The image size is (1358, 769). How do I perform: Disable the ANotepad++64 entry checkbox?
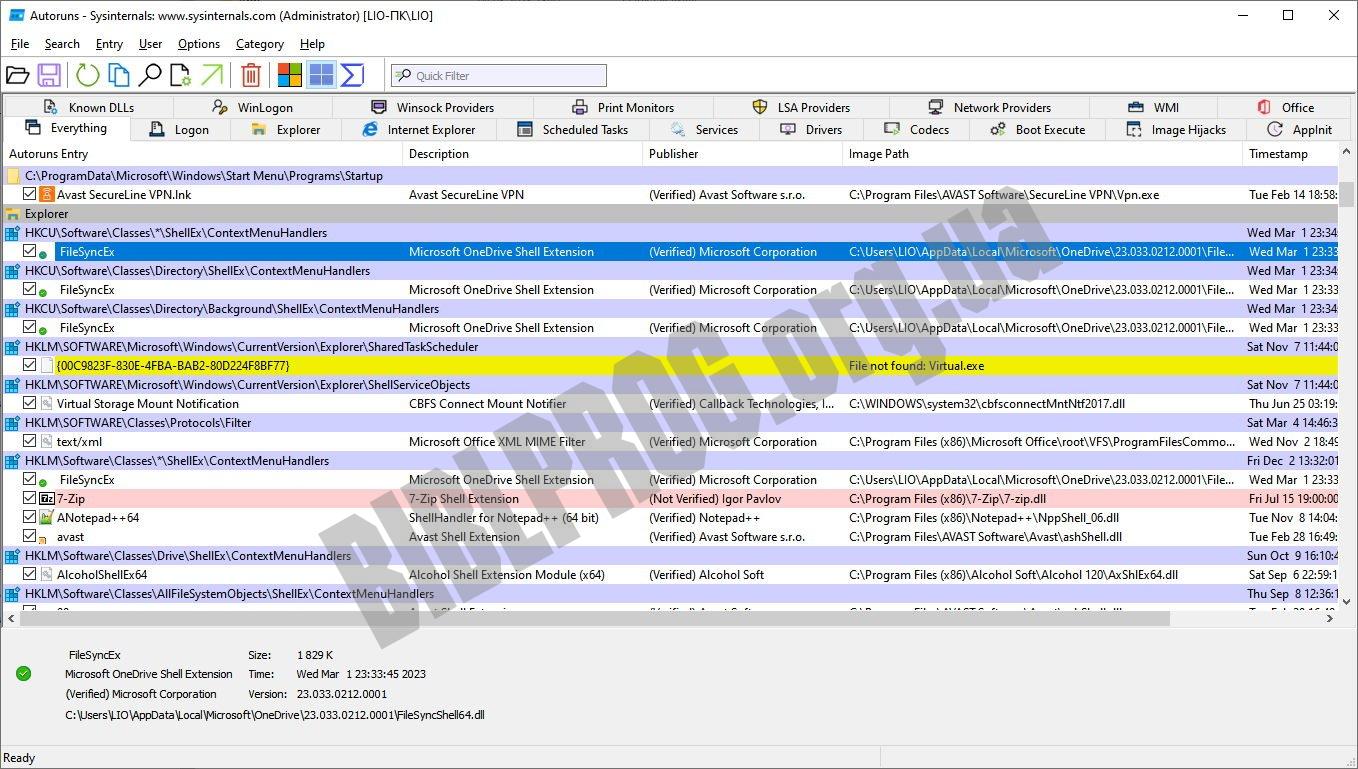pos(30,518)
